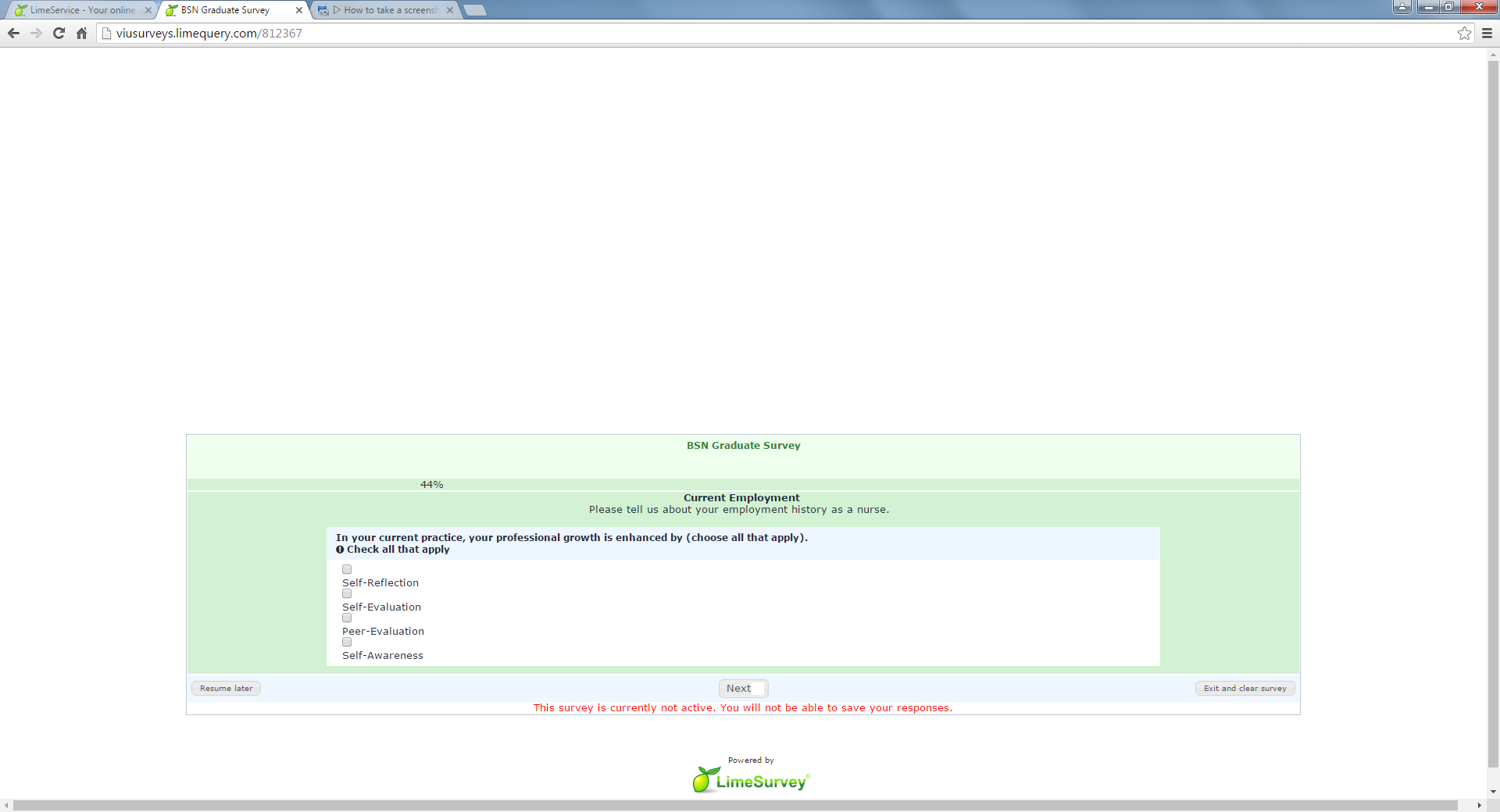Go back to the previous page
This screenshot has height=812, width=1500.
(13, 33)
